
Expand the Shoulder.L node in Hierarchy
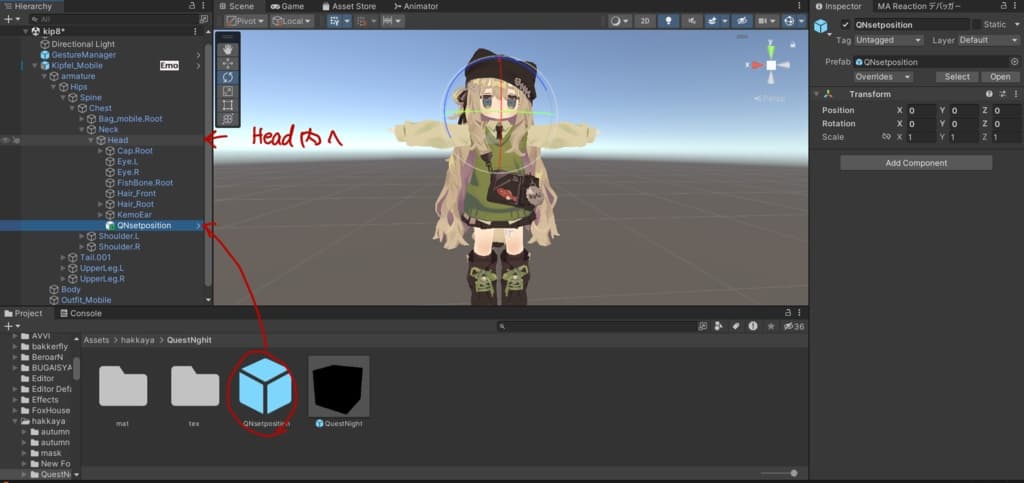[82, 236]
